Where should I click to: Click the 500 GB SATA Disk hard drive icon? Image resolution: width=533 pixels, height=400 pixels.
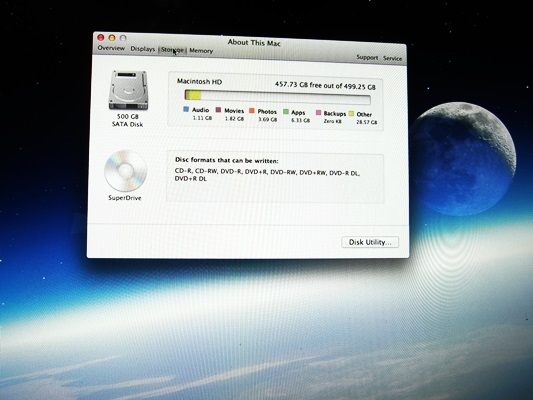point(128,90)
